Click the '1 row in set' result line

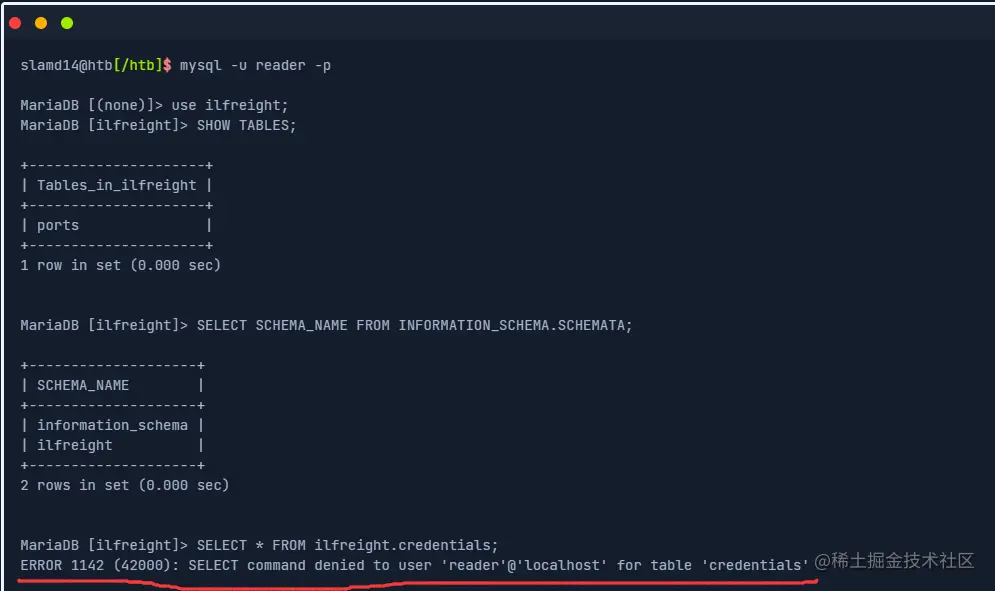pyautogui.click(x=120, y=265)
